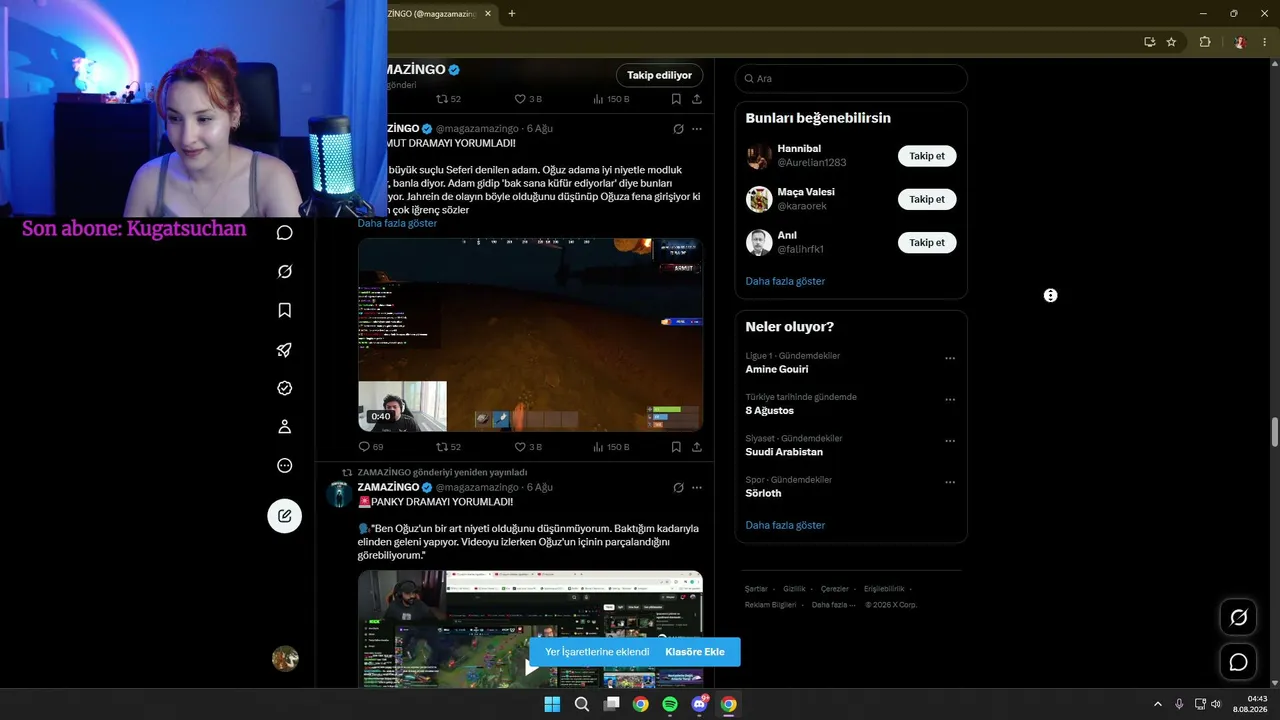Image resolution: width=1280 pixels, height=720 pixels.
Task: Bookmark this page with the star icon
Action: pos(1171,42)
